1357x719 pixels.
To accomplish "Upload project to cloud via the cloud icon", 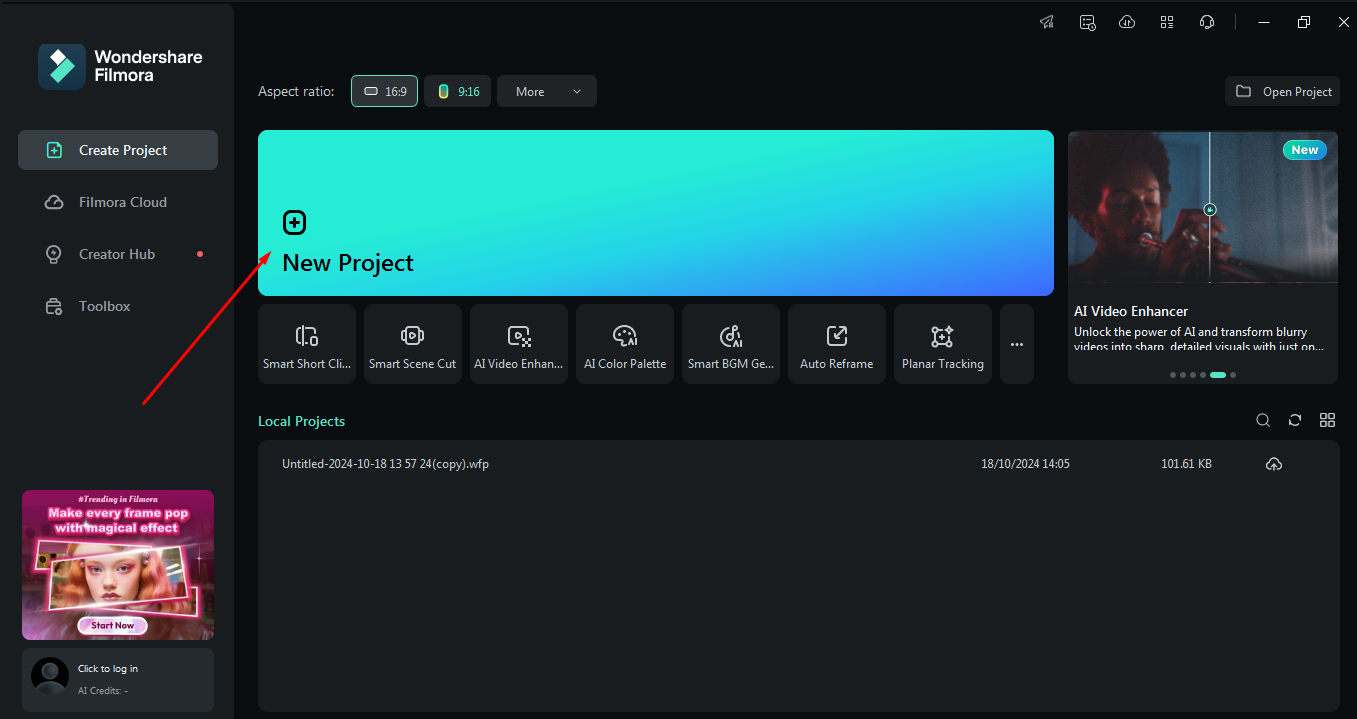I will point(1274,464).
